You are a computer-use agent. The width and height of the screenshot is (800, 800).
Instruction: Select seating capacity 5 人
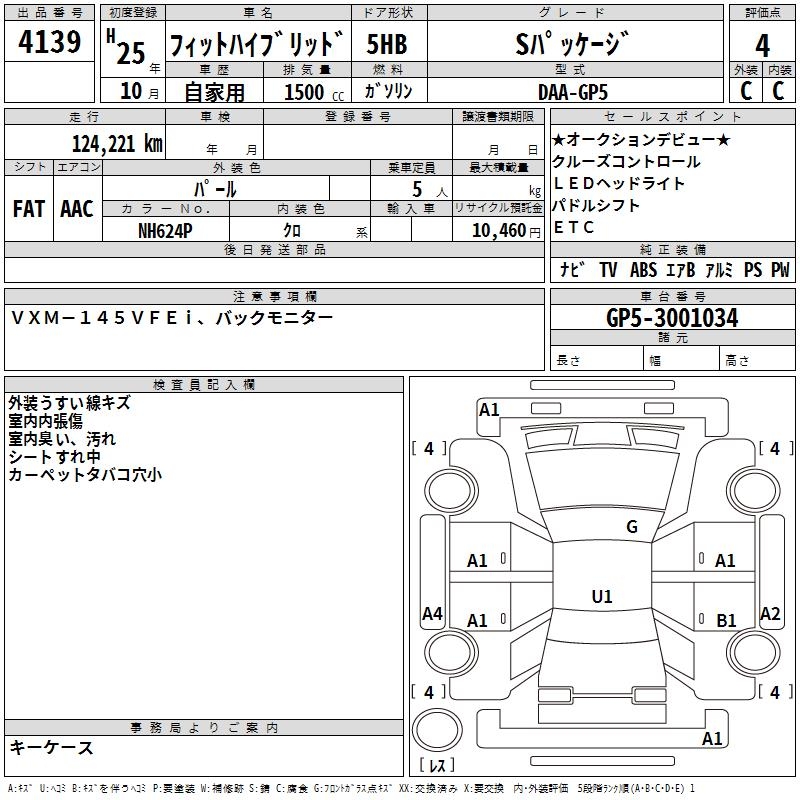tap(430, 189)
